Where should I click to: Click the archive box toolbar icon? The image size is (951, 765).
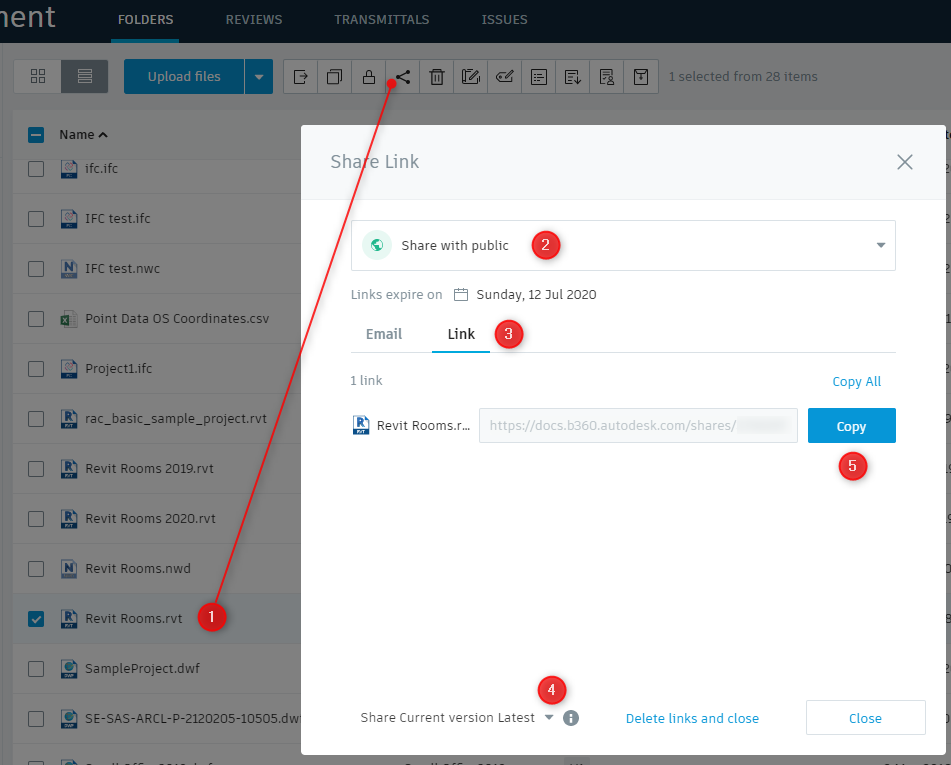coord(641,77)
